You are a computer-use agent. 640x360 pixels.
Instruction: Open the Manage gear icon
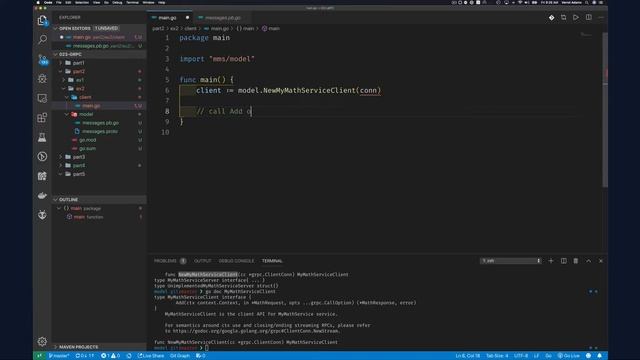42,341
